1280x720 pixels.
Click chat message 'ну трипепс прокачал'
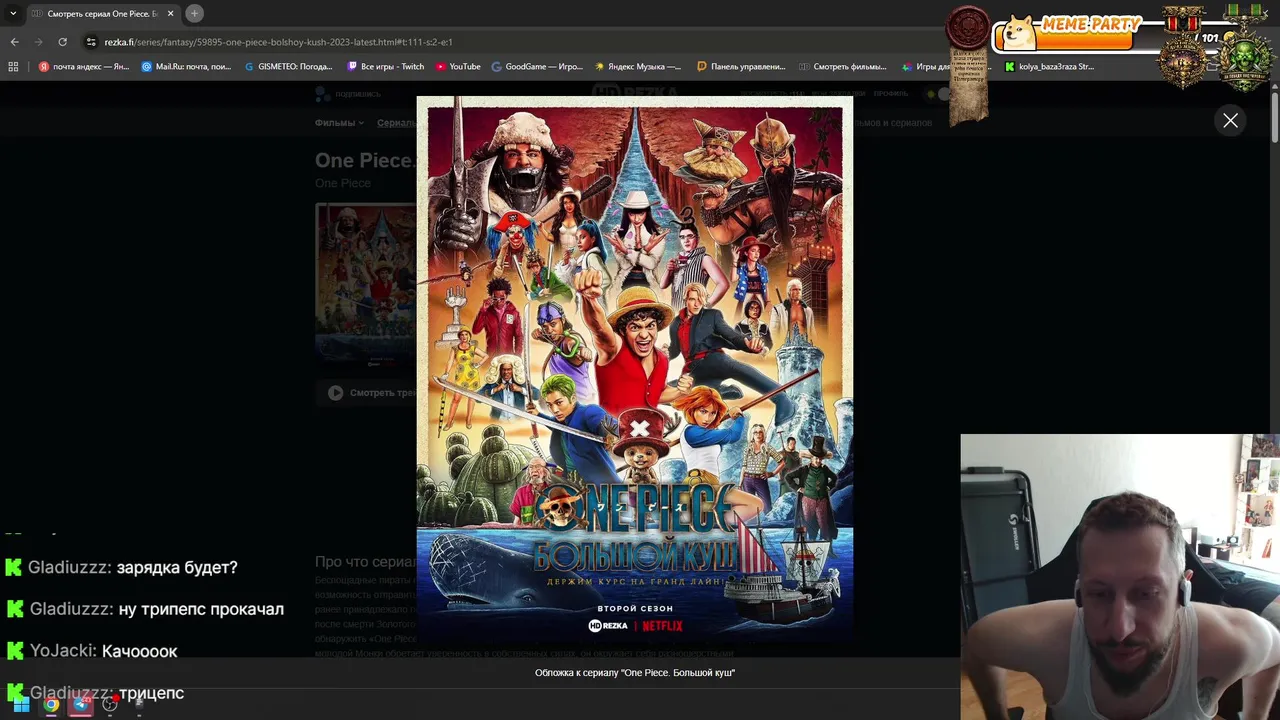click(x=201, y=609)
